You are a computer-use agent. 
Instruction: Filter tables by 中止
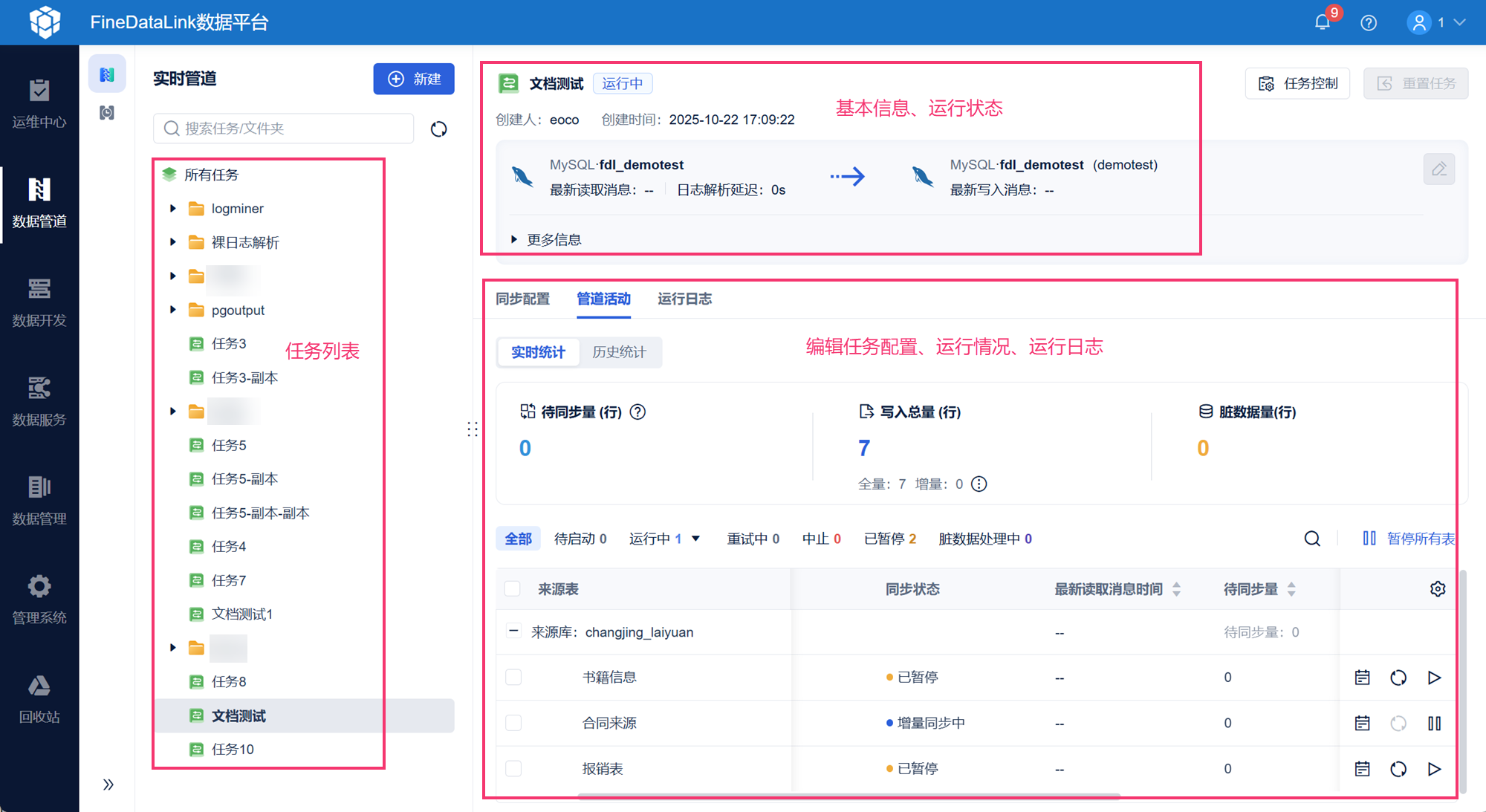tap(822, 539)
